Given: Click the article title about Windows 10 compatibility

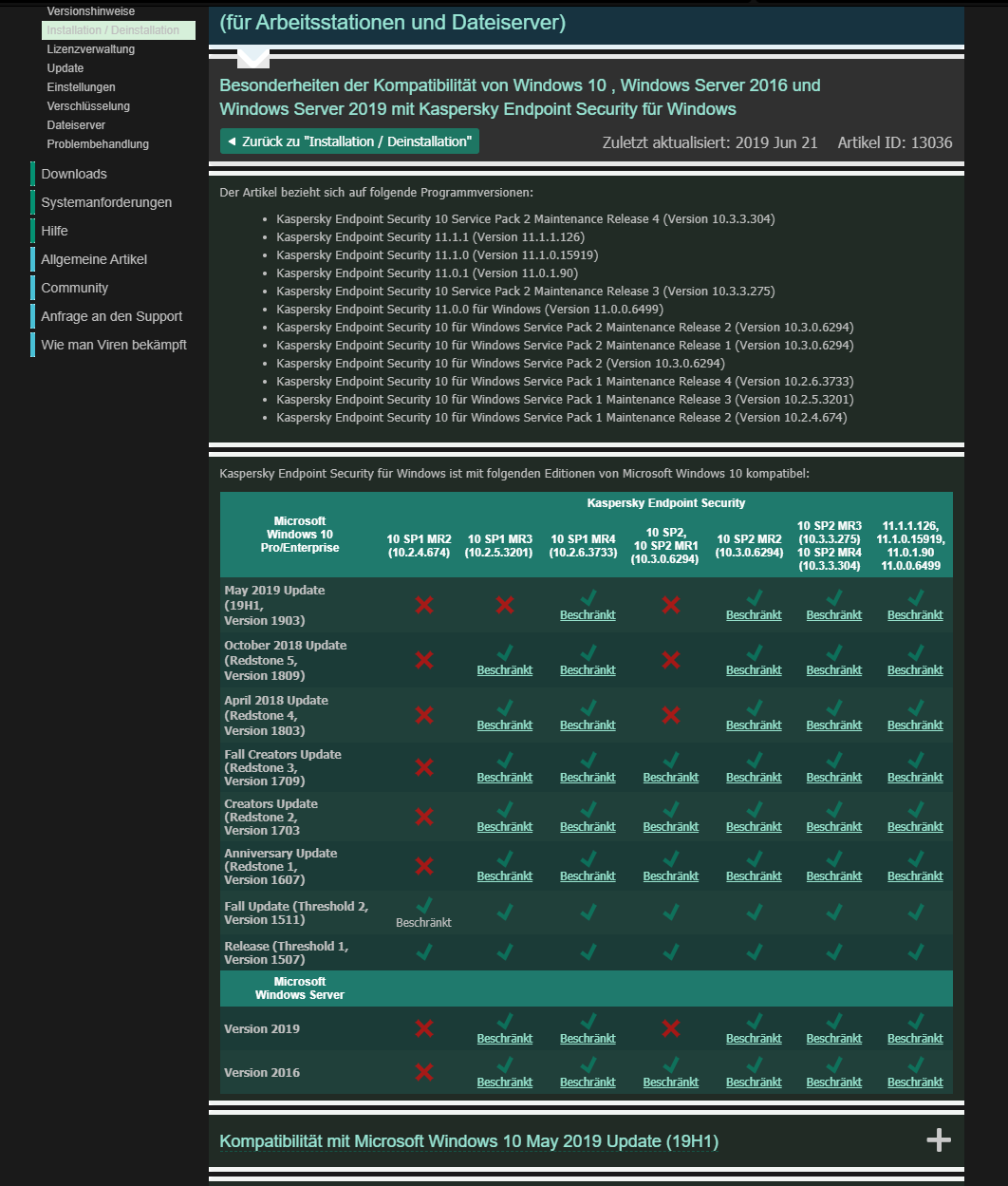Looking at the screenshot, I should coord(520,97).
